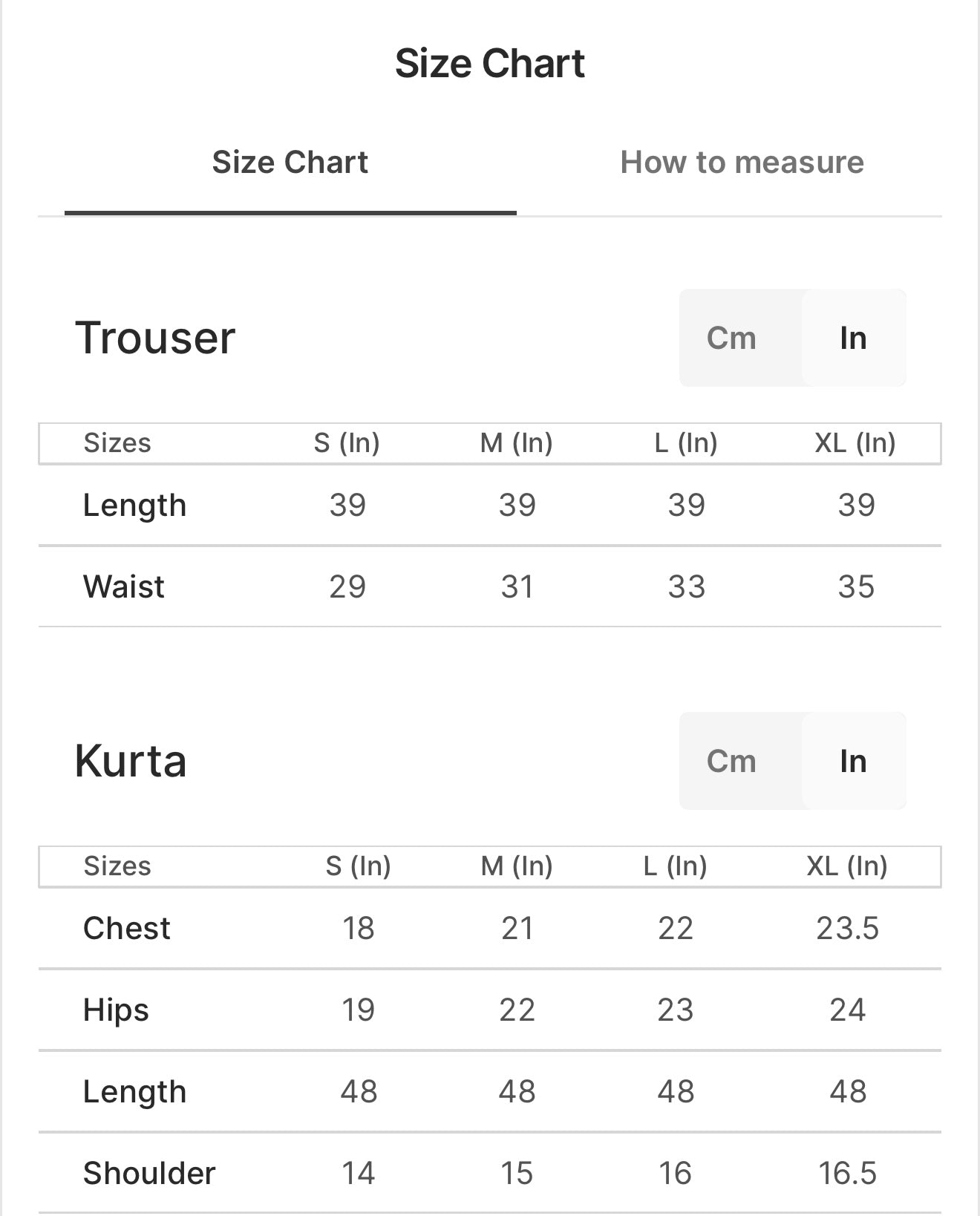
Task: Click Kurta shoulder value 16.5
Action: [x=847, y=1174]
